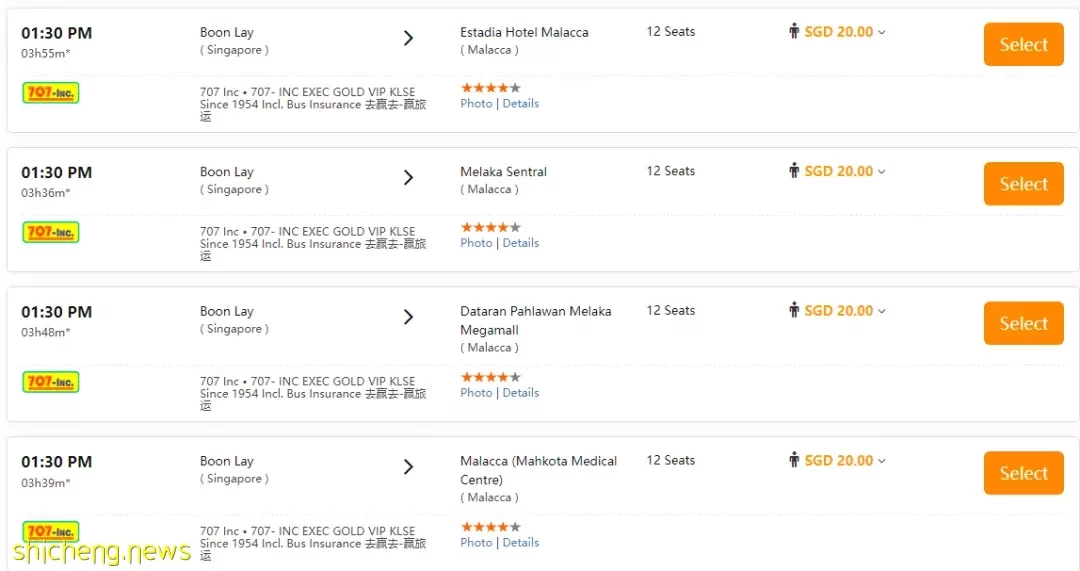The height and width of the screenshot is (571, 1080).
Task: Select the Estadia Hotel Malacca trip
Action: [x=1024, y=44]
